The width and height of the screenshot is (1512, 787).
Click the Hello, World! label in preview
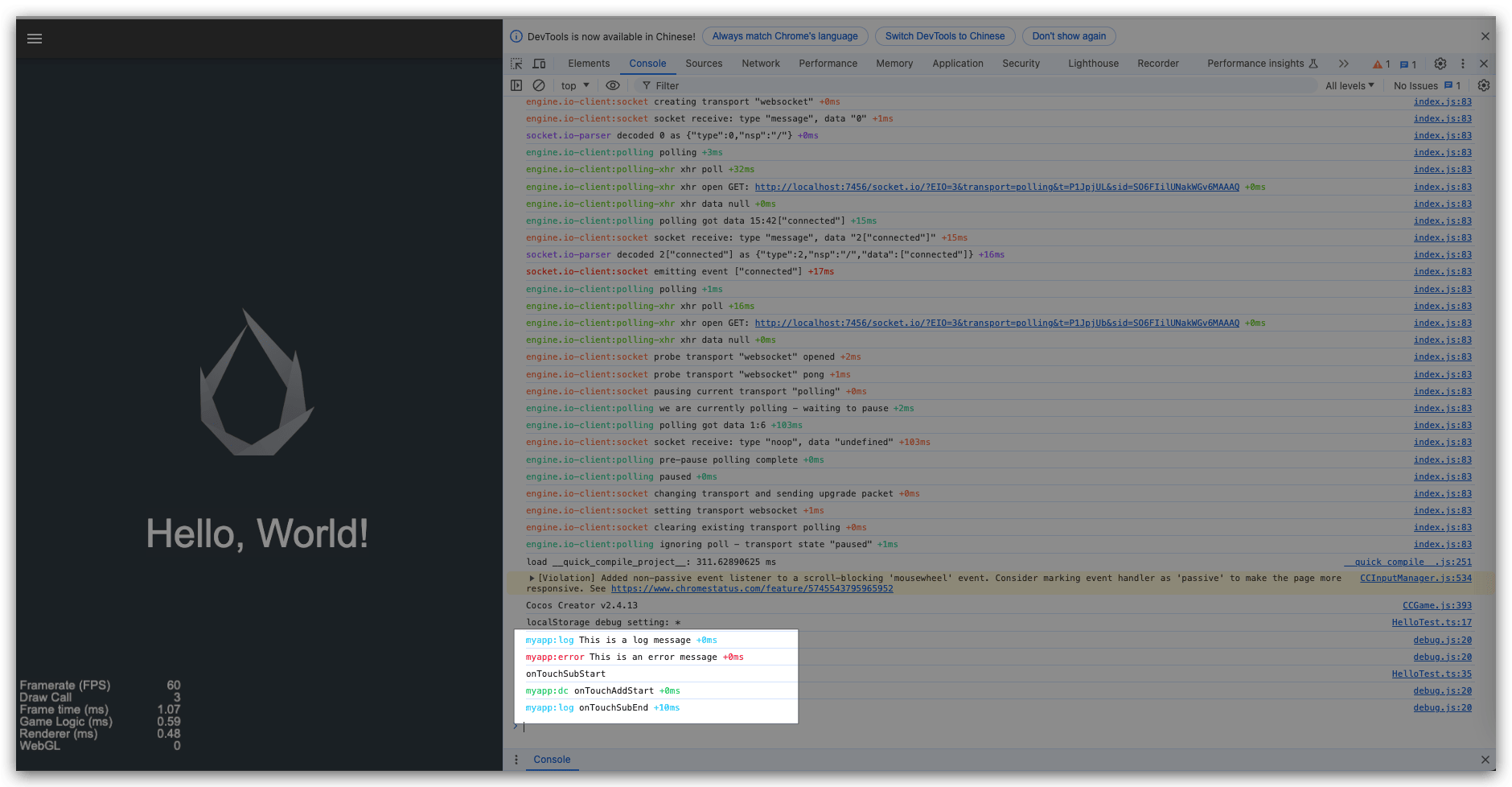click(x=257, y=534)
